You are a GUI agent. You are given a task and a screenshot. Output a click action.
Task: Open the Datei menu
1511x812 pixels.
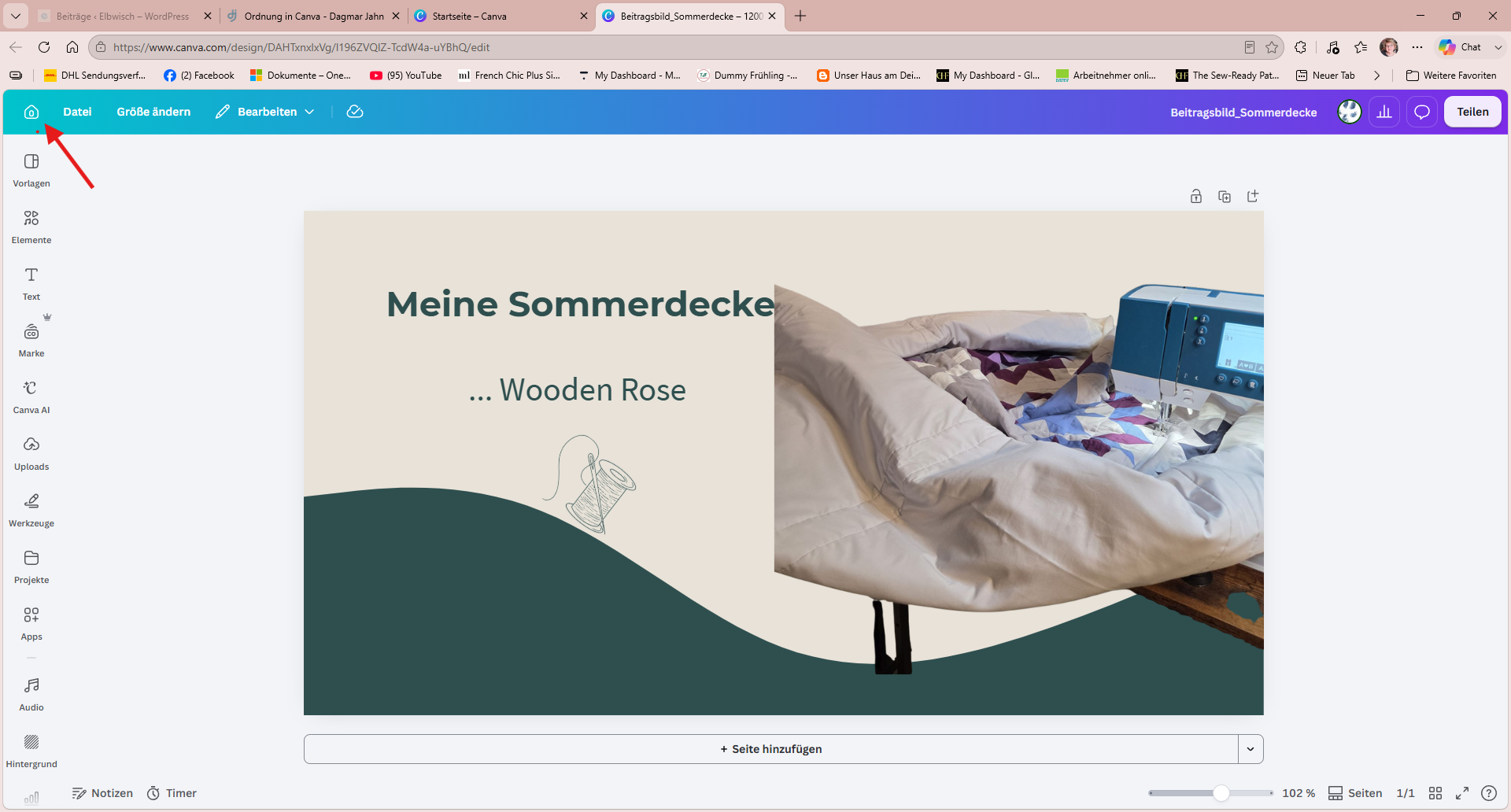pyautogui.click(x=77, y=112)
